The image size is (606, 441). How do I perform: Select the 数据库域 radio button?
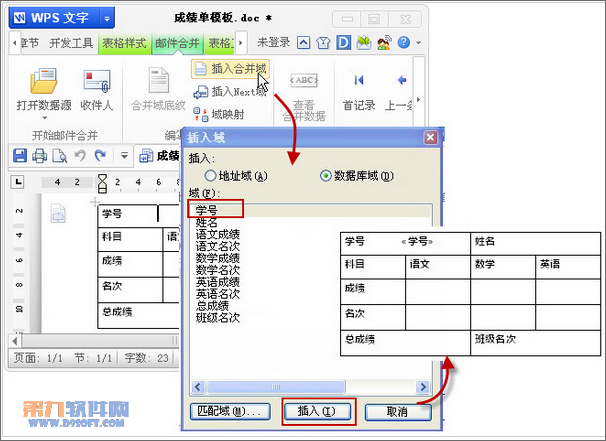326,175
